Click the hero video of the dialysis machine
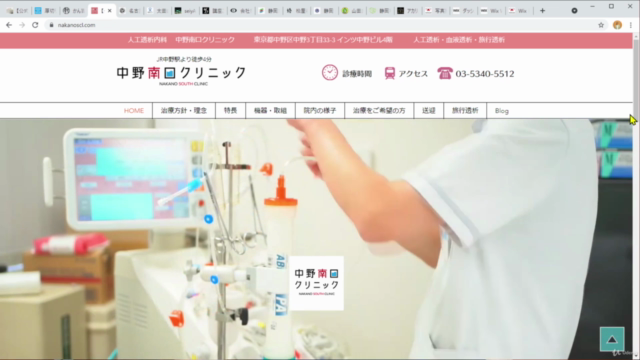 (316, 239)
